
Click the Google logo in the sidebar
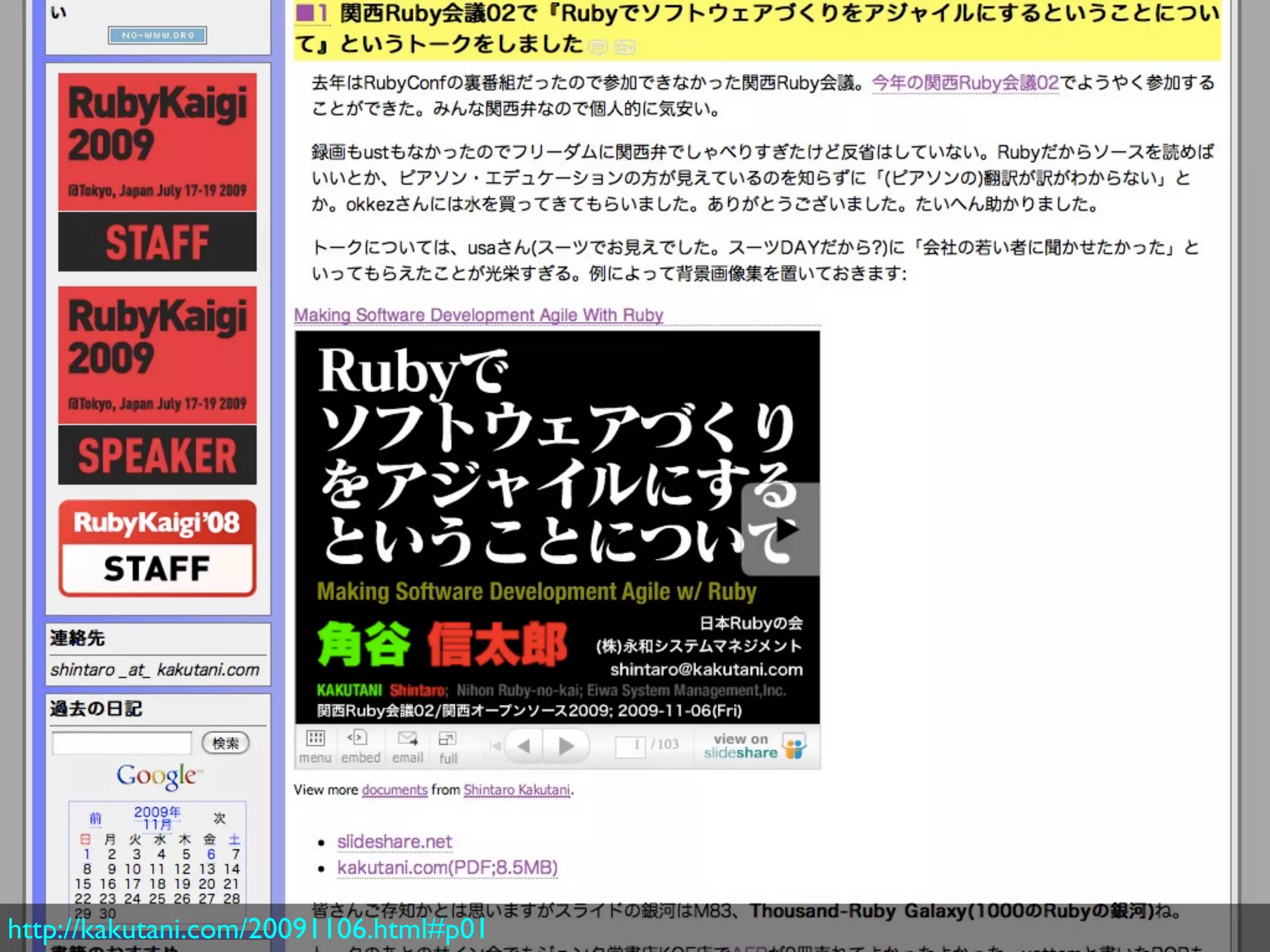tap(159, 776)
